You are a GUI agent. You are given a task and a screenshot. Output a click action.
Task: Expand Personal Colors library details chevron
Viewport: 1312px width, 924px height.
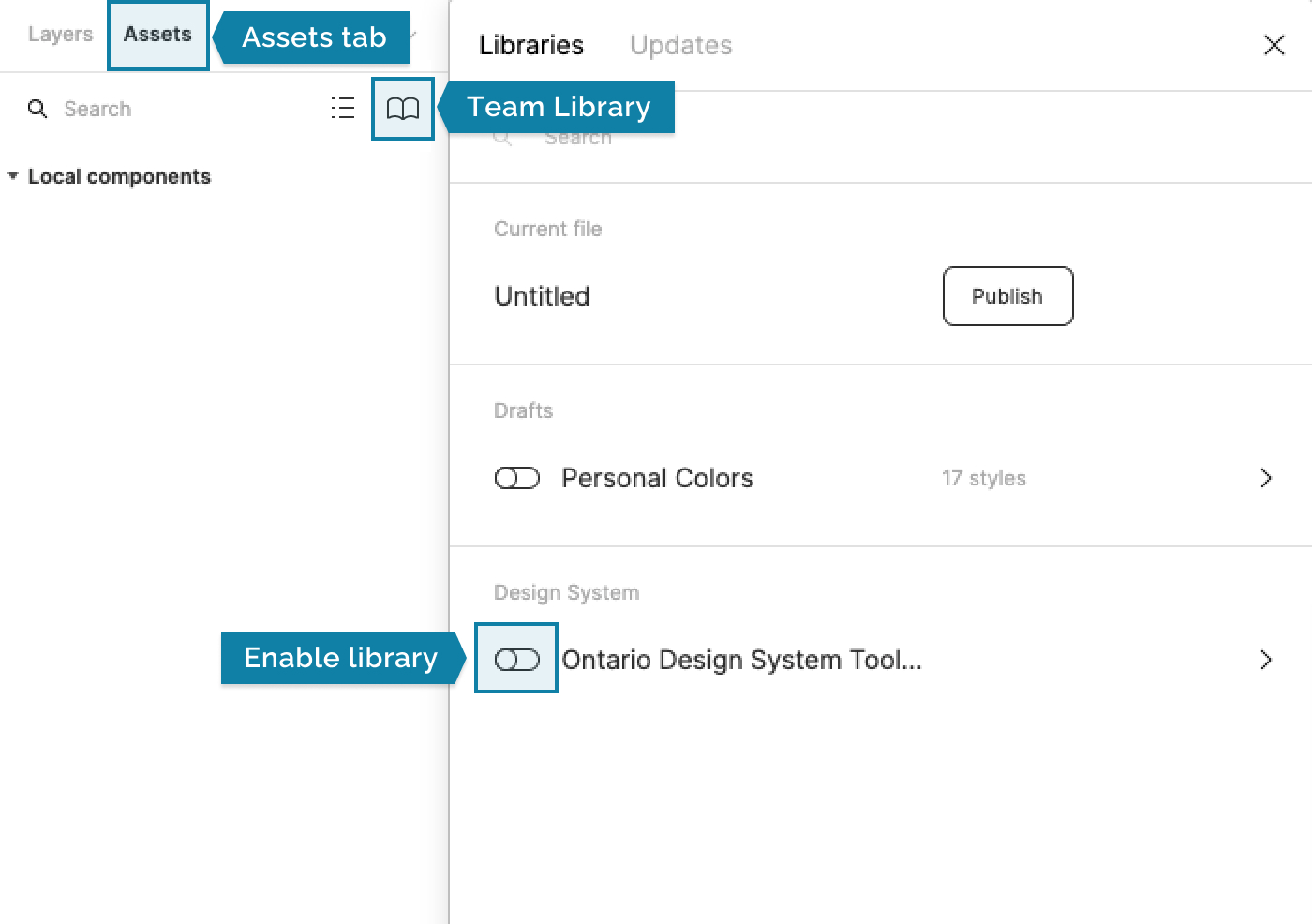click(1266, 478)
